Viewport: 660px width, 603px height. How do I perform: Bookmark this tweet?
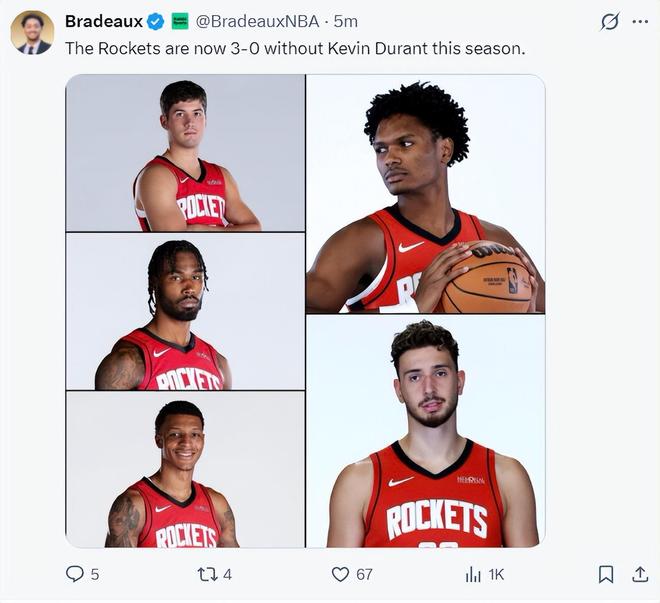(x=606, y=574)
